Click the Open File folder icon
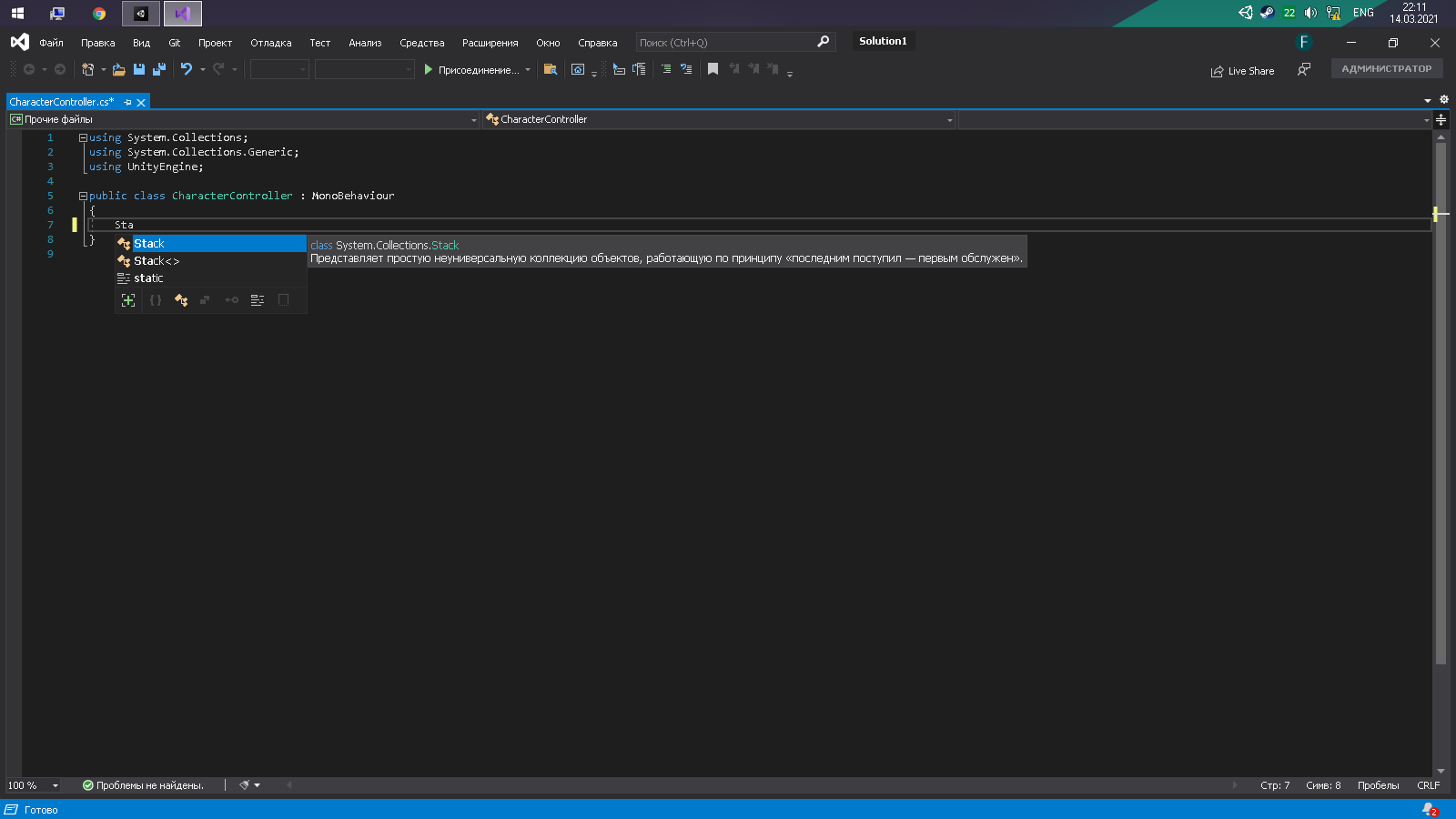 click(x=118, y=69)
